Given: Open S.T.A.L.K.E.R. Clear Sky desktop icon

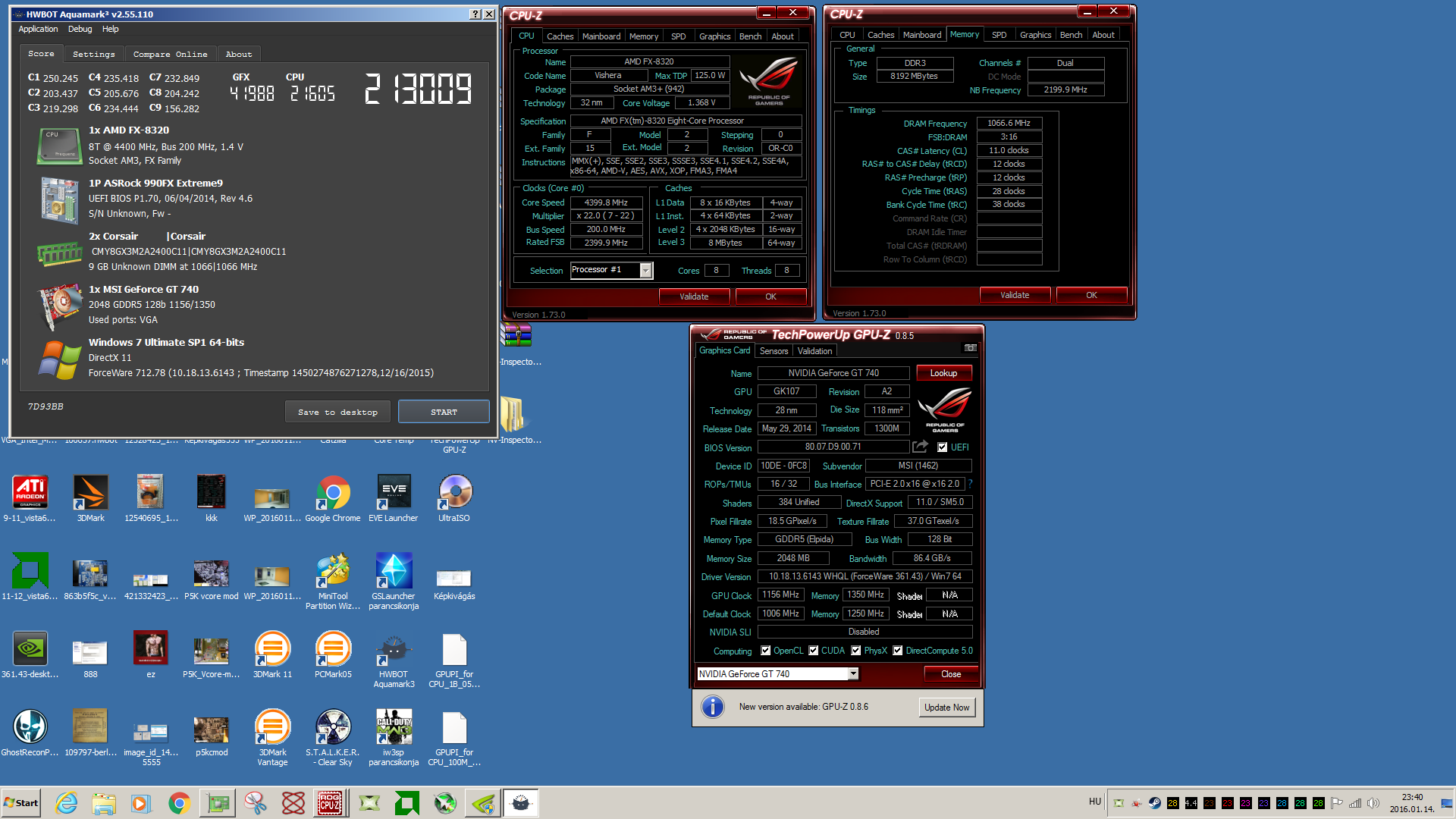Looking at the screenshot, I should point(333,737).
